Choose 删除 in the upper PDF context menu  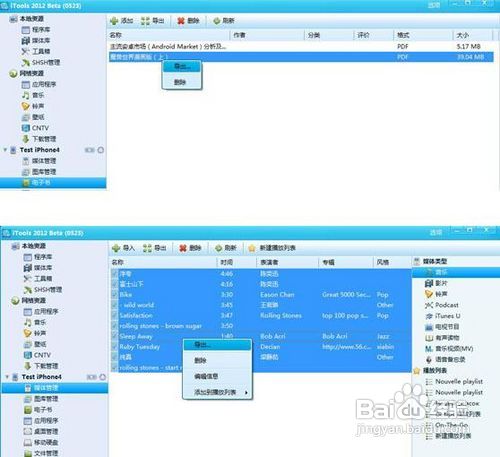(180, 82)
